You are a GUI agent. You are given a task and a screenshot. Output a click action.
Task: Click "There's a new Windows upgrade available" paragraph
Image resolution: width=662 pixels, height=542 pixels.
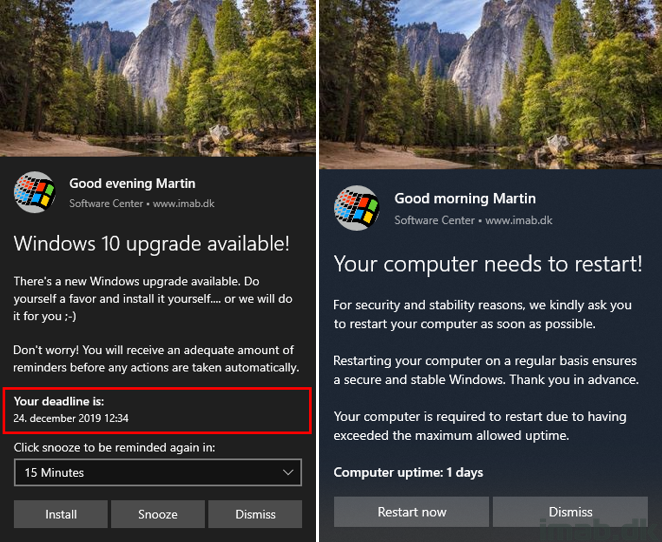(153, 299)
